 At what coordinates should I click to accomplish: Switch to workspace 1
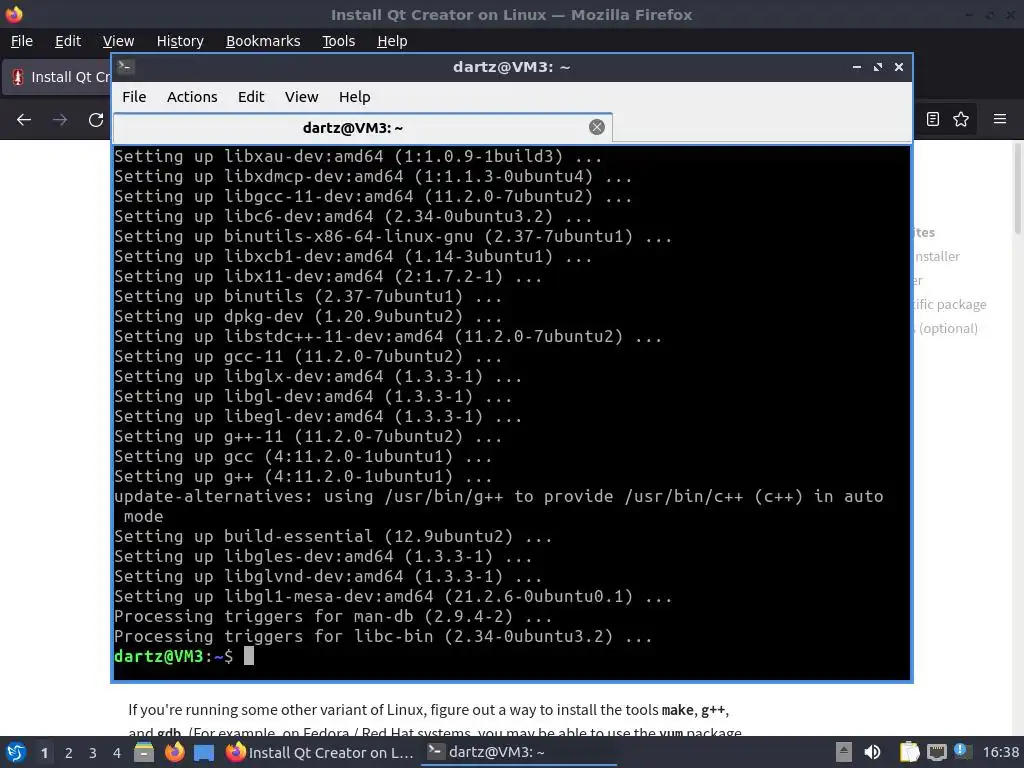click(x=44, y=753)
